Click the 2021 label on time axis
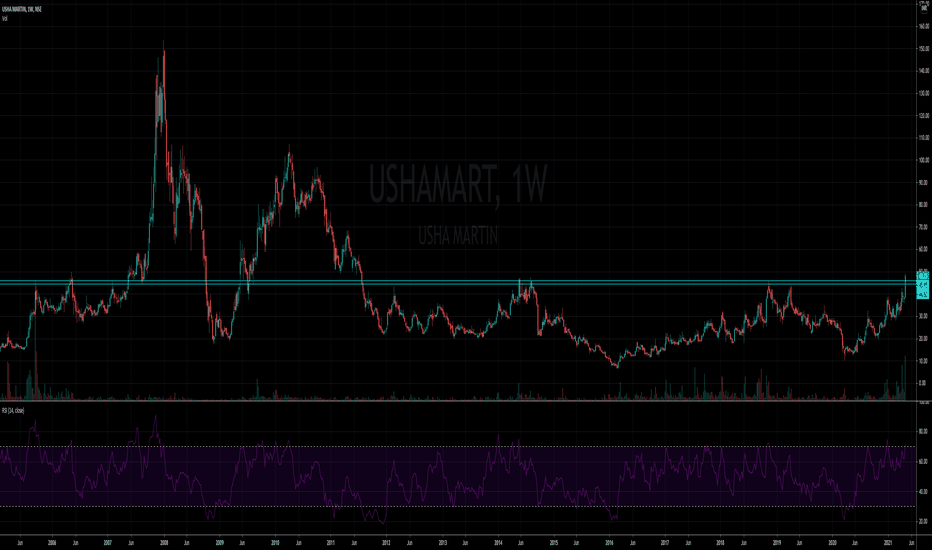Screen dimensions: 932x550 888,542
